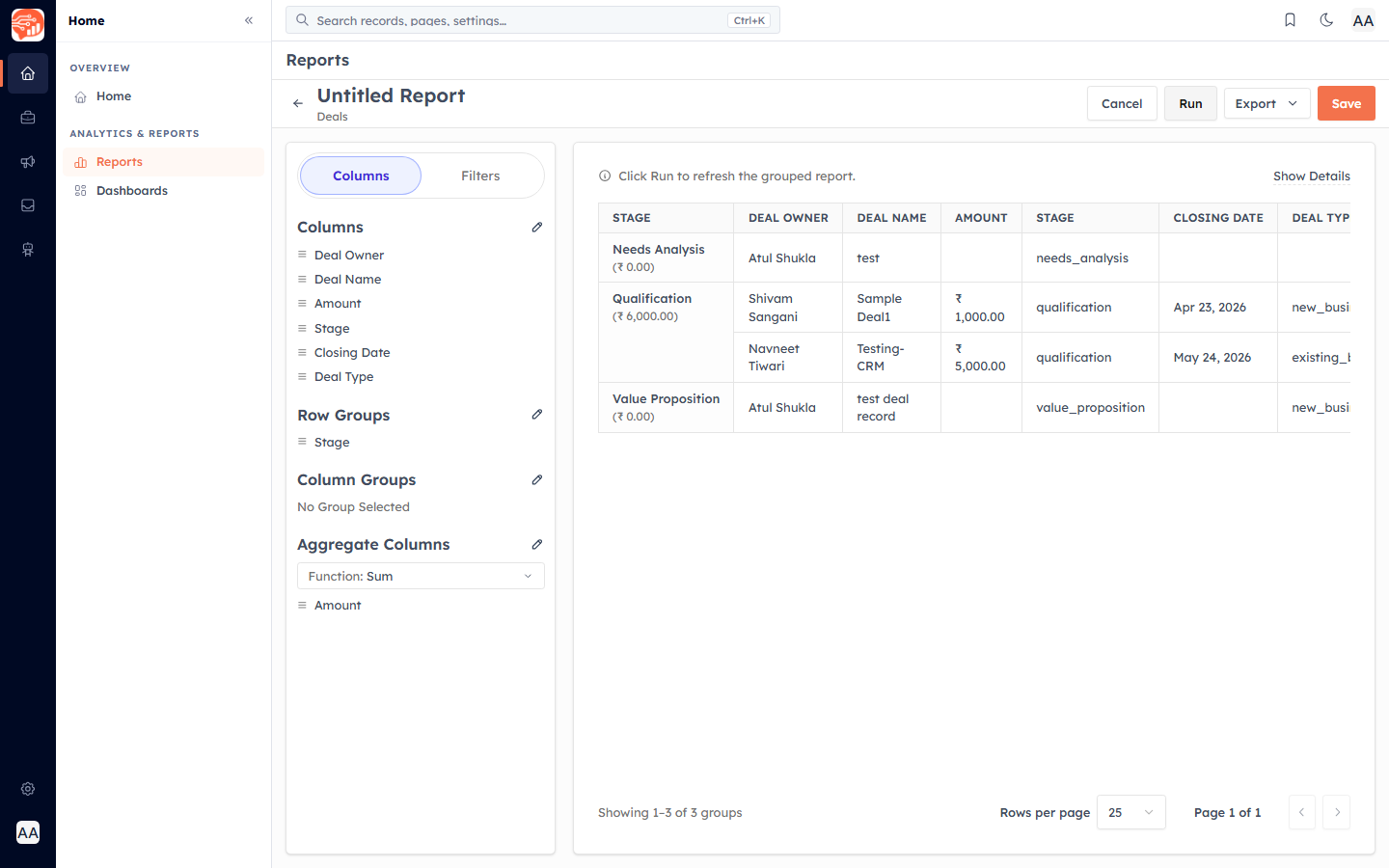Grab the drag handle of the Deal Owner column
Image resolution: width=1389 pixels, height=868 pixels.
click(302, 255)
